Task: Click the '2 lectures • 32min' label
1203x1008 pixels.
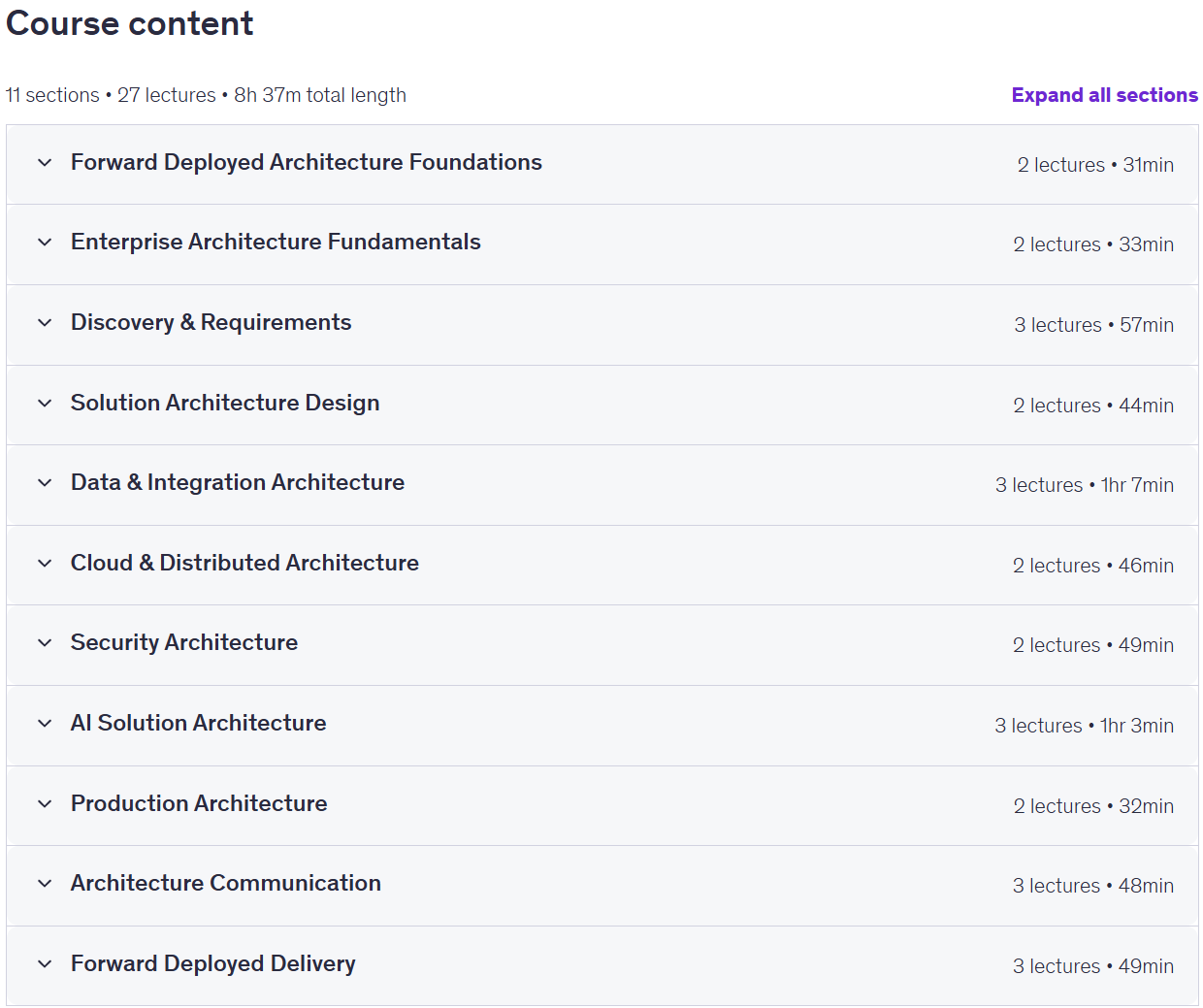Action: [x=1093, y=806]
